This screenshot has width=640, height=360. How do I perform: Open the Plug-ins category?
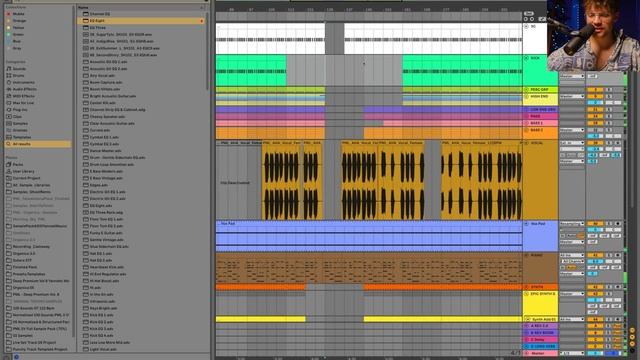17,110
